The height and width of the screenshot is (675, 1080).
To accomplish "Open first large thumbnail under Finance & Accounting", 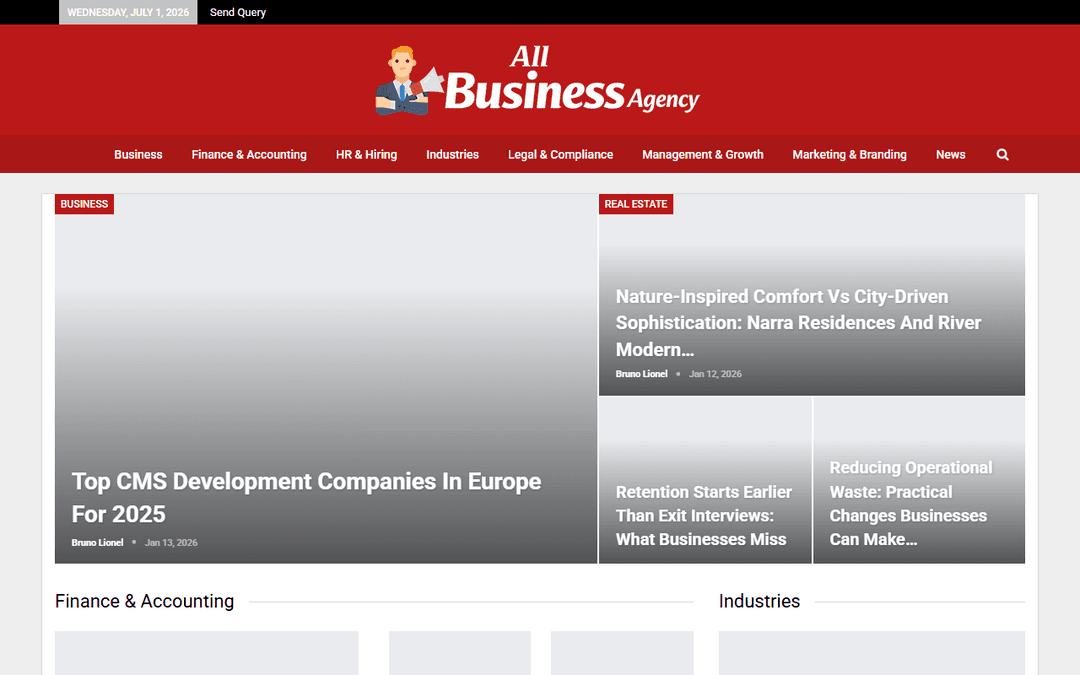I will [x=207, y=653].
